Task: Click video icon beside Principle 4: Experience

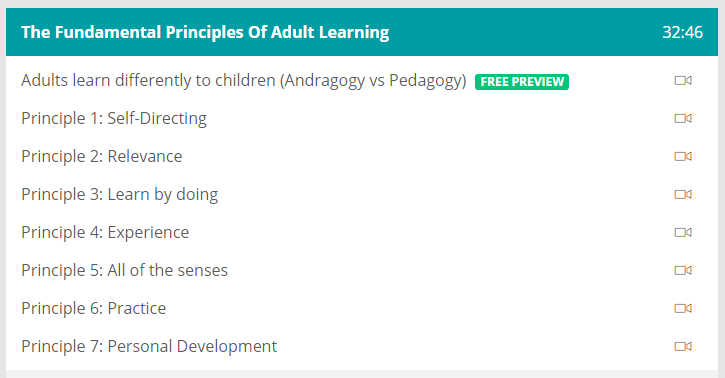Action: pyautogui.click(x=683, y=232)
